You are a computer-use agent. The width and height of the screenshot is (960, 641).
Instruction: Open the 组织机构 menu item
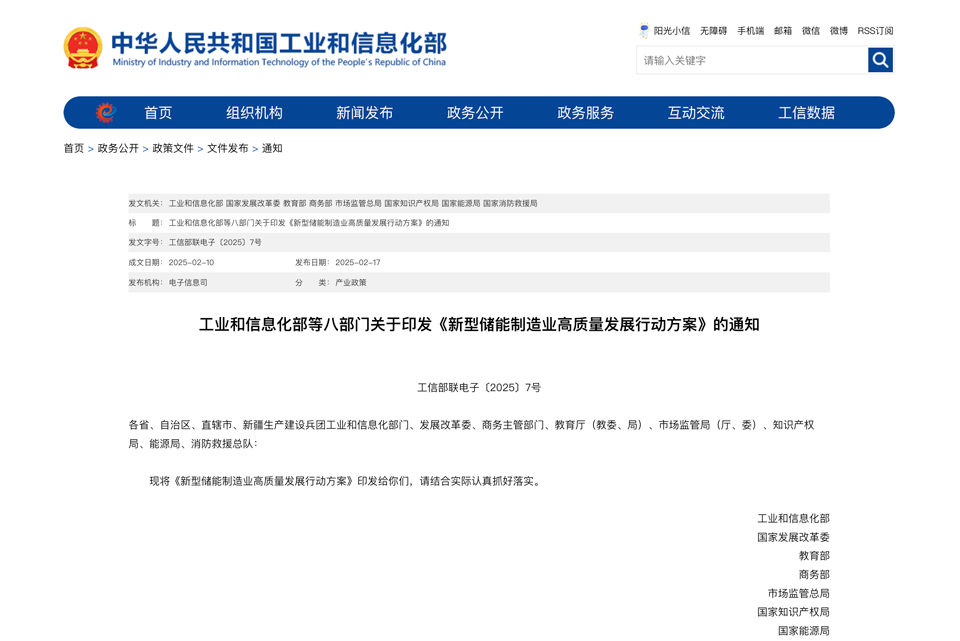coord(254,113)
